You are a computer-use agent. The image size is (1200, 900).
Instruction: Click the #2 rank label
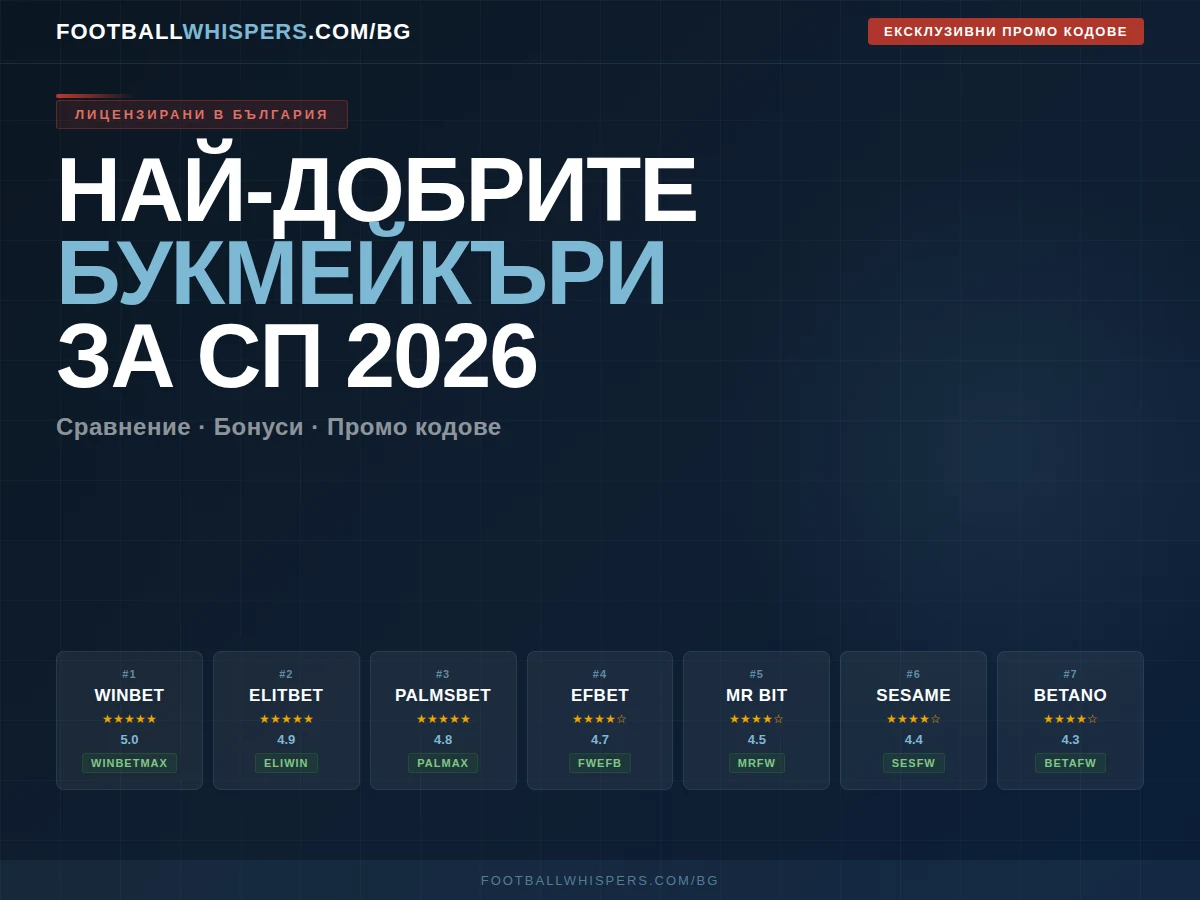tap(286, 674)
